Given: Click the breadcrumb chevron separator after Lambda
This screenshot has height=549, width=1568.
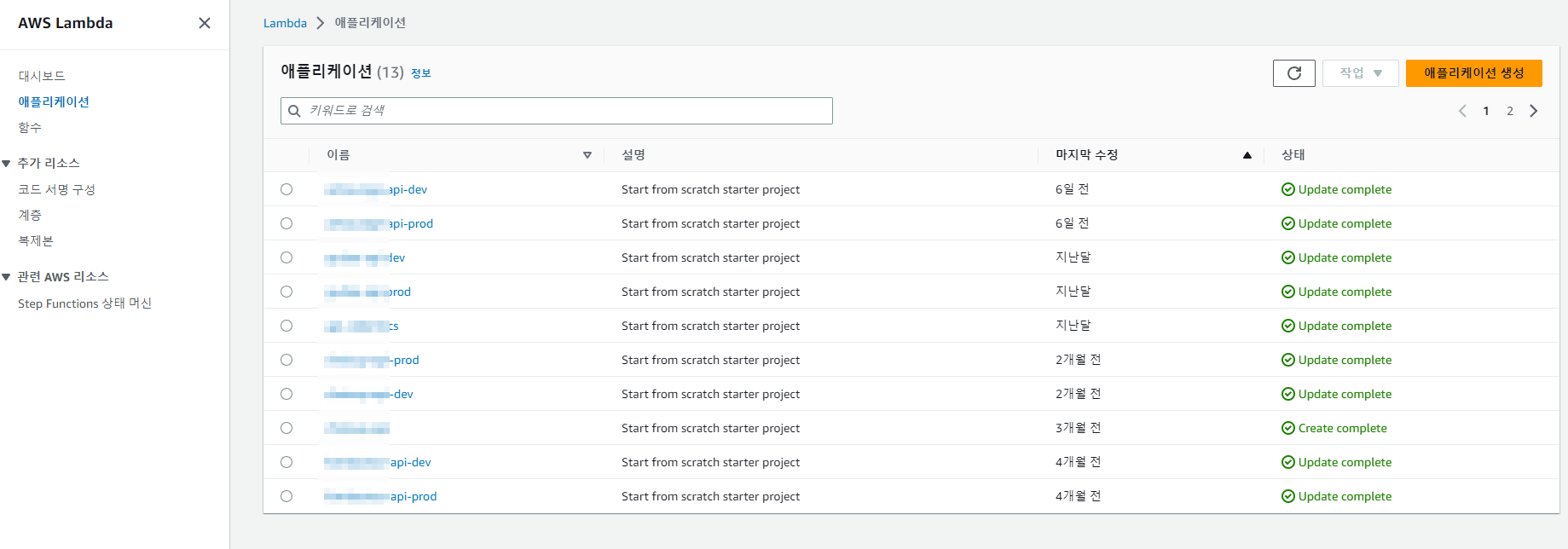Looking at the screenshot, I should click(x=321, y=23).
